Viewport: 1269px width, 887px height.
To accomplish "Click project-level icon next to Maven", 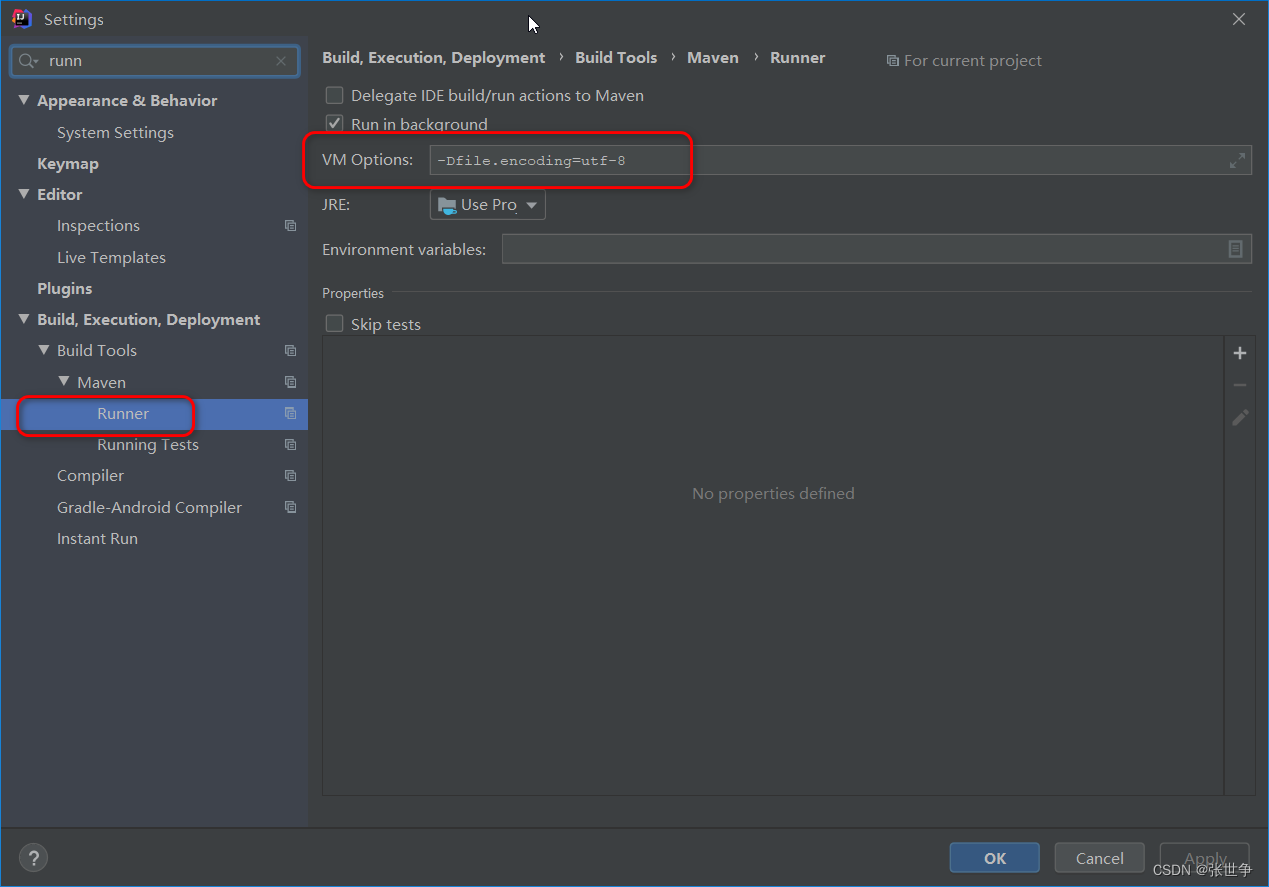I will (x=290, y=382).
